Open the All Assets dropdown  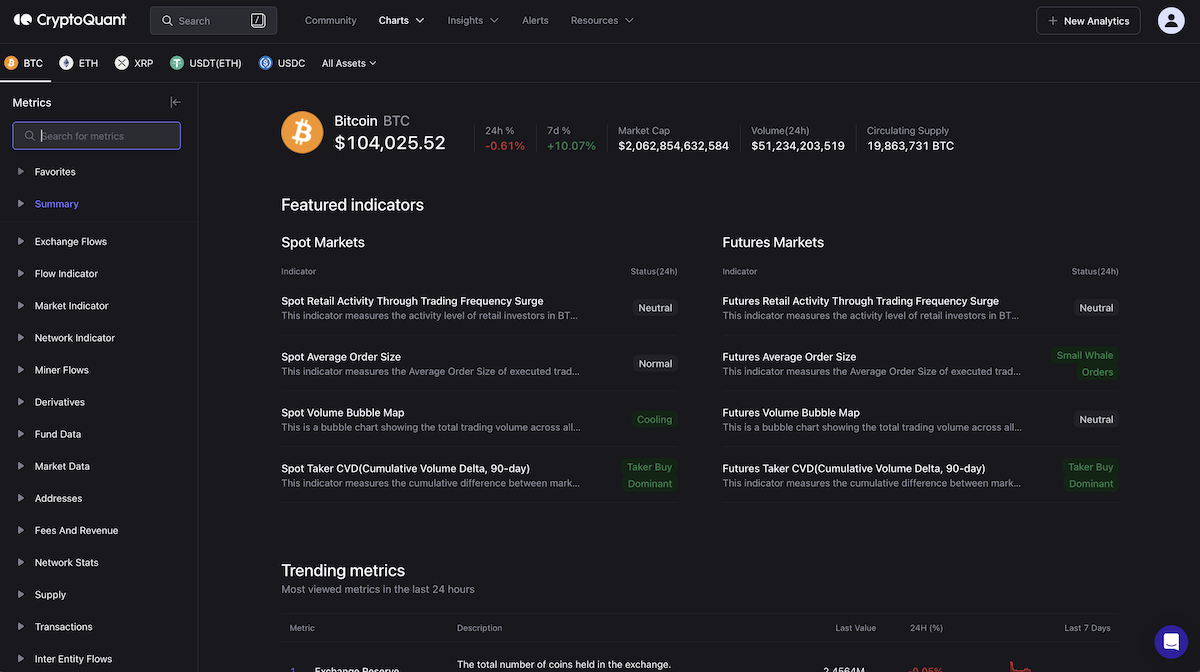[349, 63]
